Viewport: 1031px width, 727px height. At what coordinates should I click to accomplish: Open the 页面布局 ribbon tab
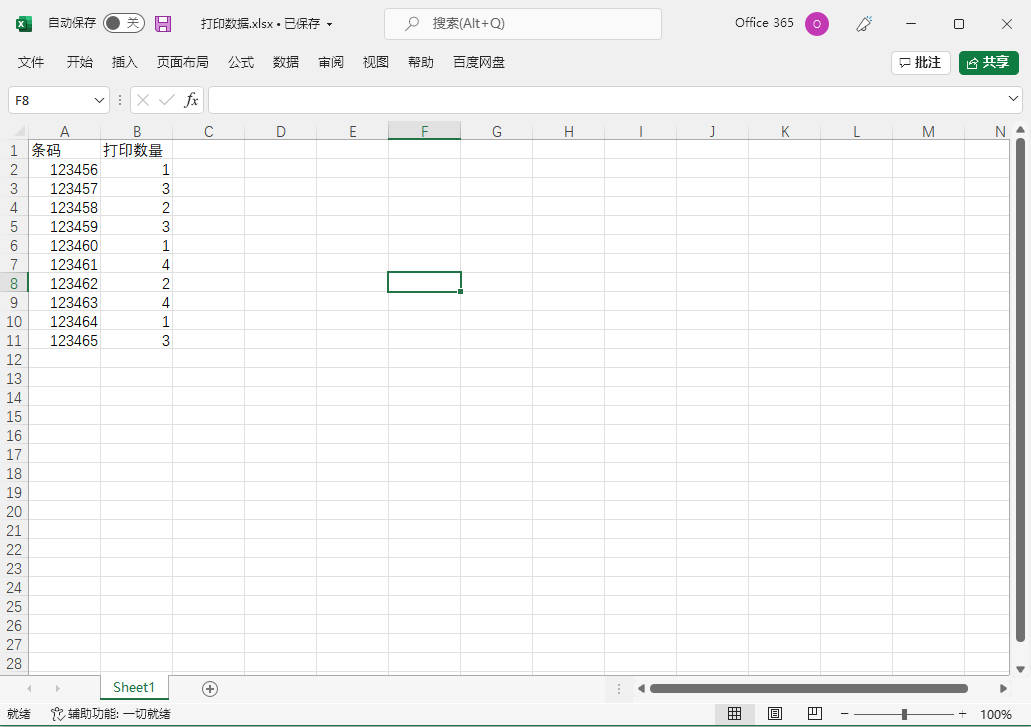point(183,62)
